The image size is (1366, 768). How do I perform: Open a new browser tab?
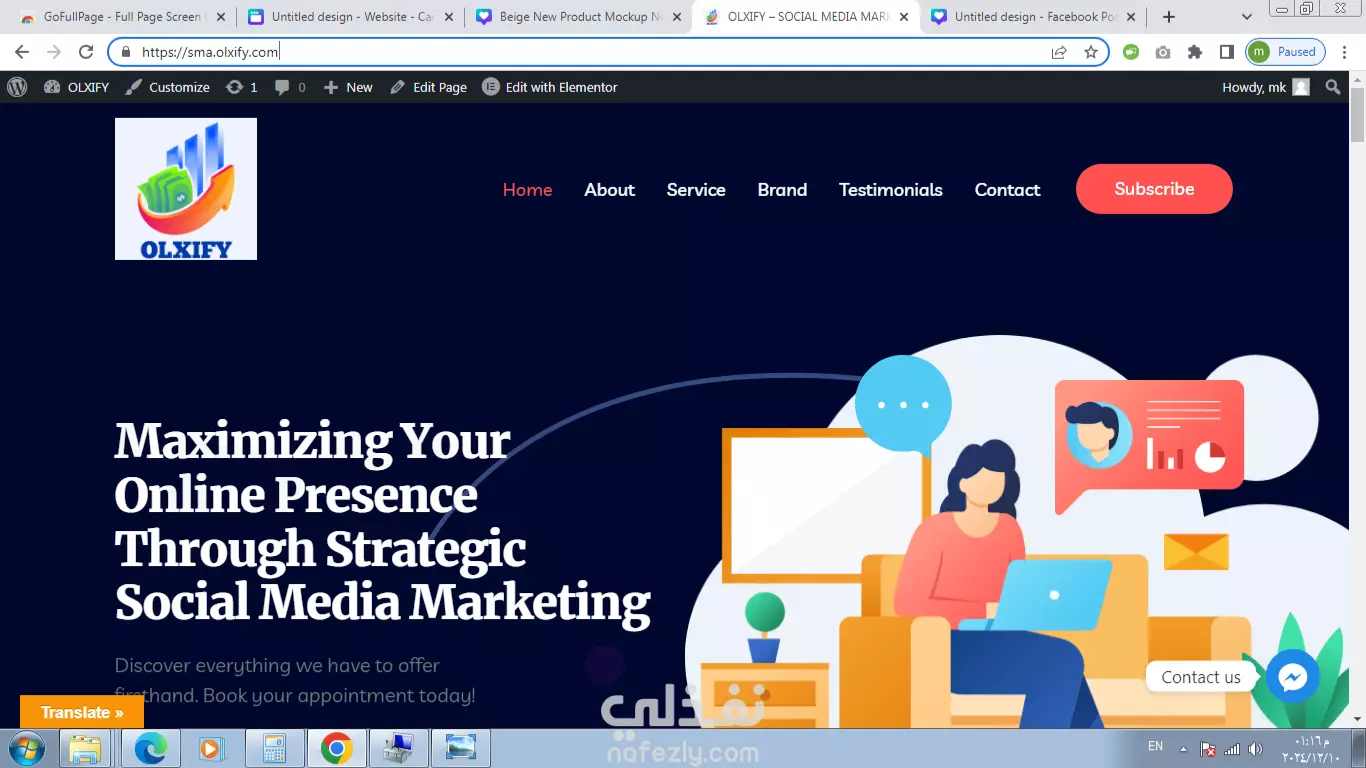pyautogui.click(x=1169, y=17)
